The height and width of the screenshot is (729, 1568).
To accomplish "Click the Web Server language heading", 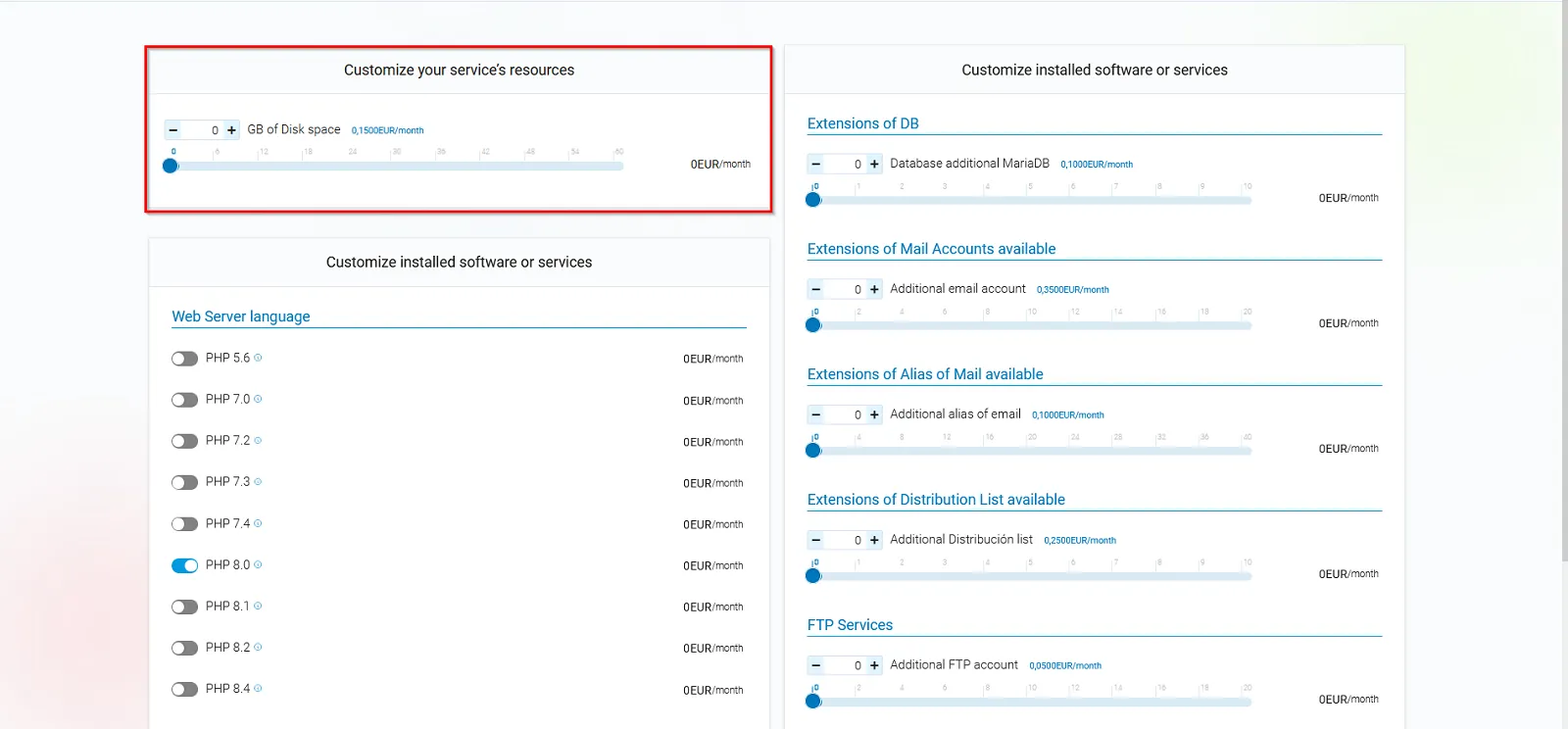I will tap(241, 316).
